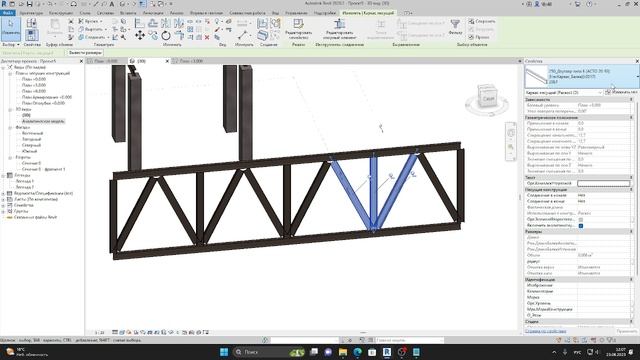Image resolution: width=640 pixels, height=360 pixels.
Task: Click the Filter funnel icon
Action: [455, 24]
